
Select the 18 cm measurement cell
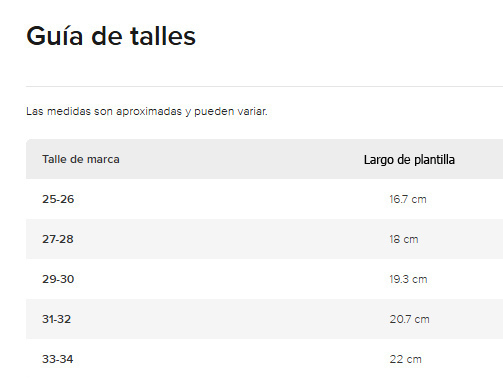pos(404,239)
